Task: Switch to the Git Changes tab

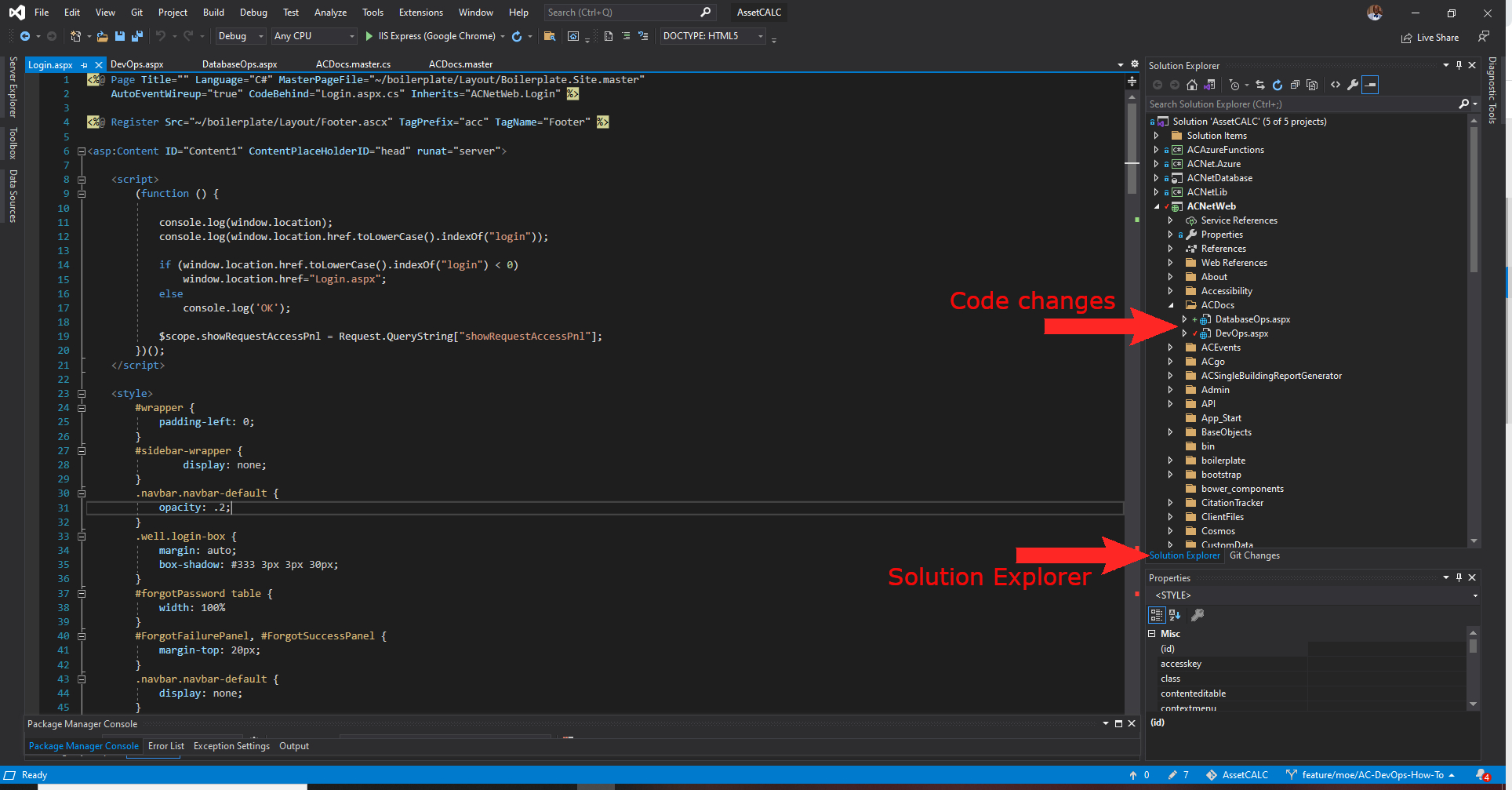Action: 1254,555
